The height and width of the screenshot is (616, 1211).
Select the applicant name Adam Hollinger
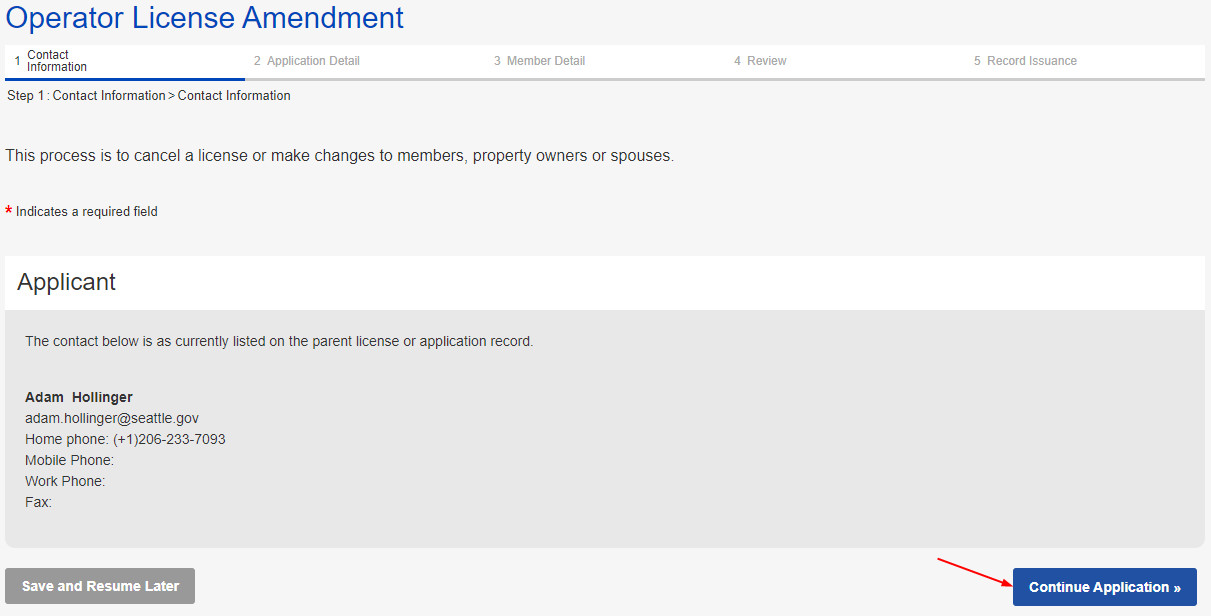click(x=79, y=397)
